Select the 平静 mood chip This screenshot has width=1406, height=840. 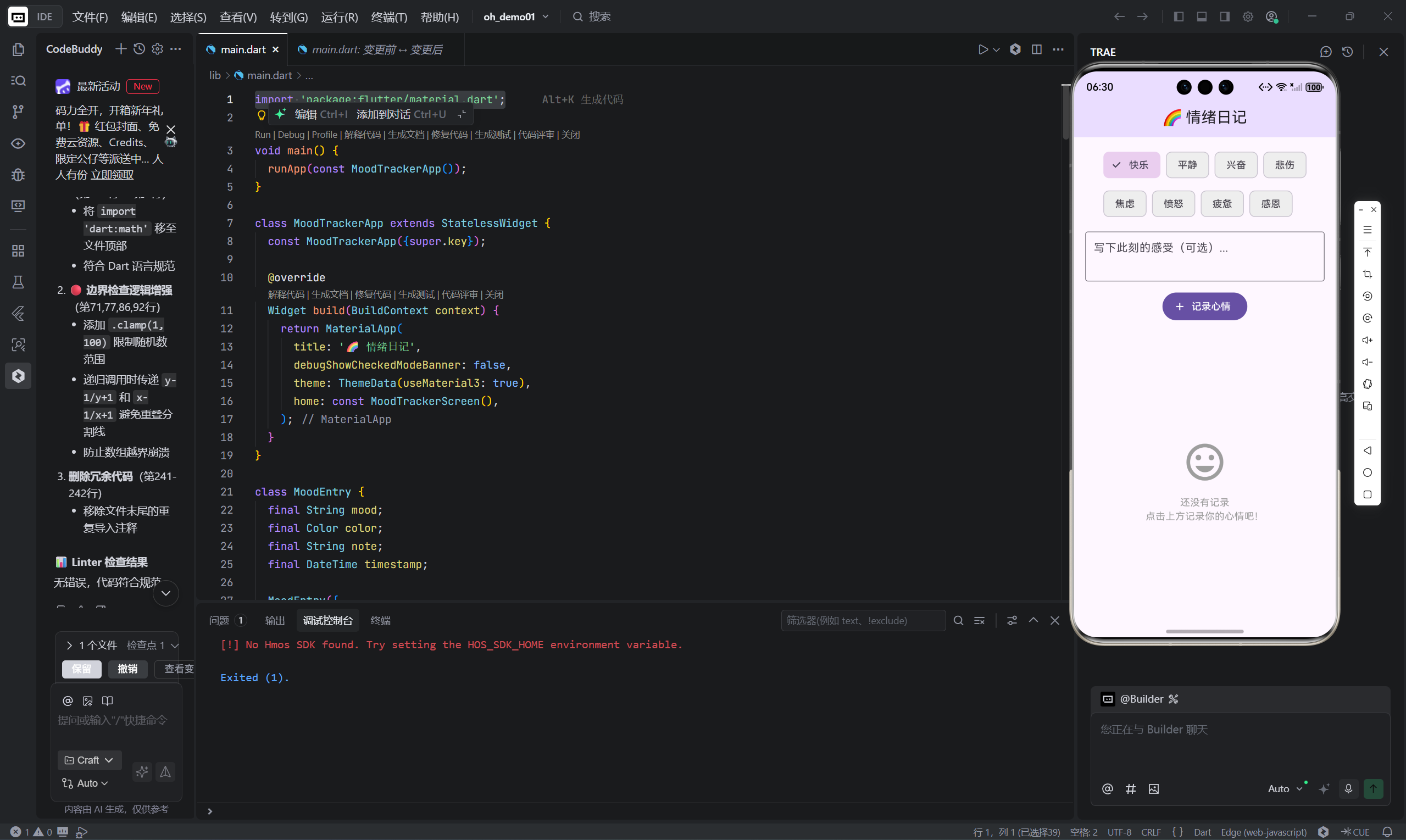[x=1187, y=165]
